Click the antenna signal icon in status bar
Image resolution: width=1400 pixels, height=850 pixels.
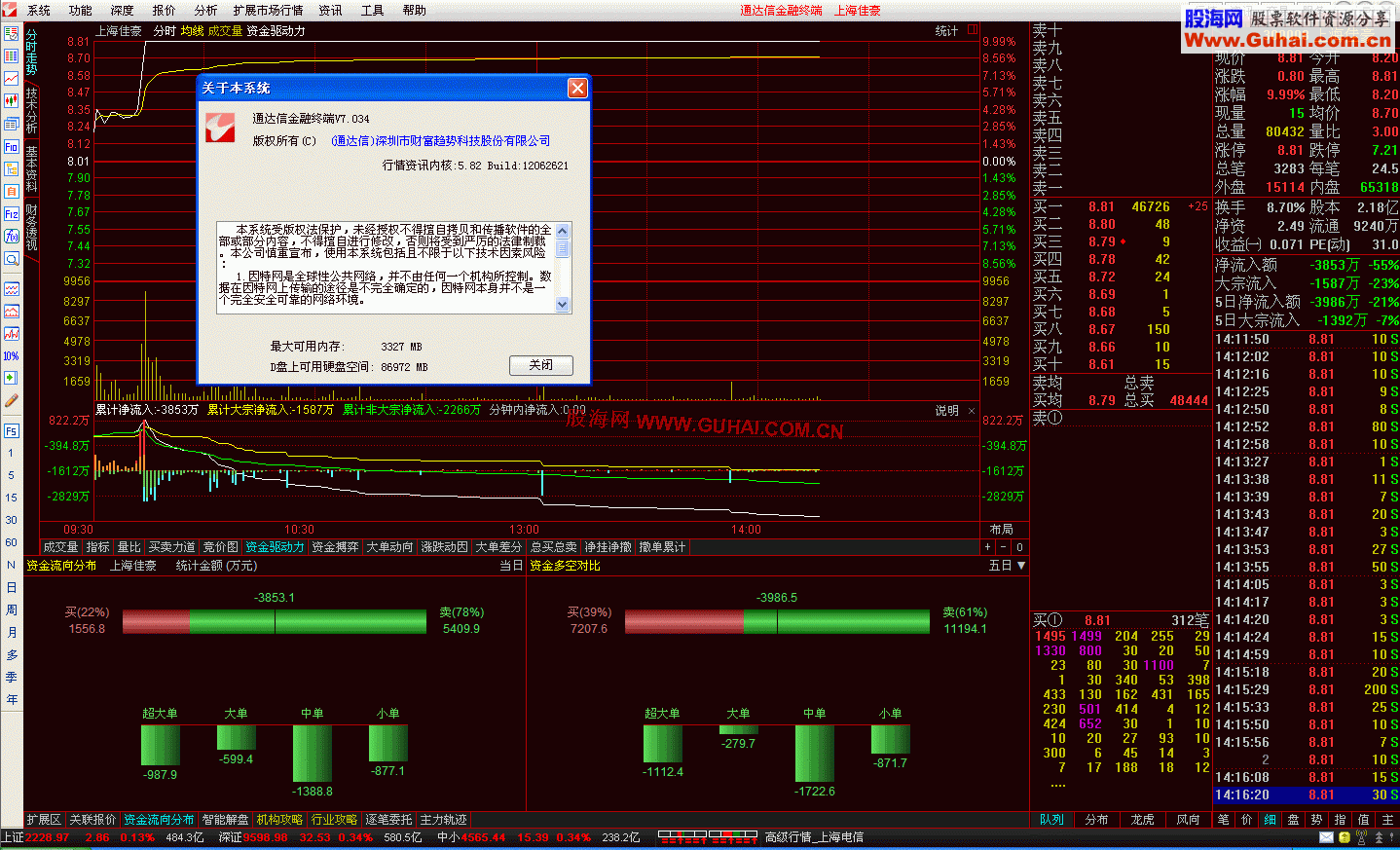(1363, 837)
